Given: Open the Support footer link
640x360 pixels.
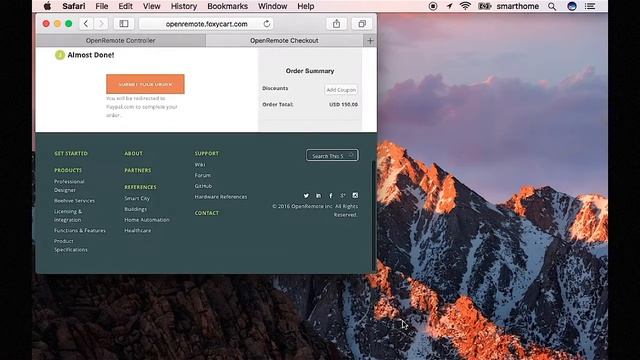Looking at the screenshot, I should 207,153.
